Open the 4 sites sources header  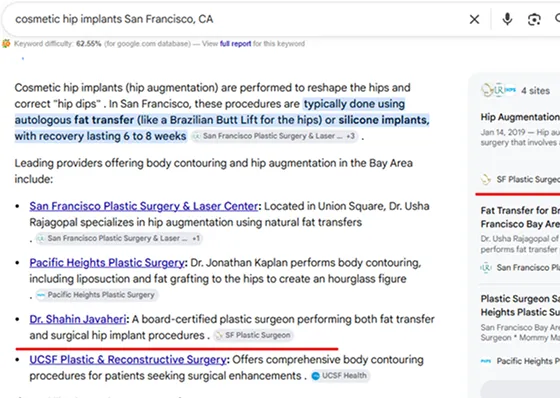click(516, 91)
